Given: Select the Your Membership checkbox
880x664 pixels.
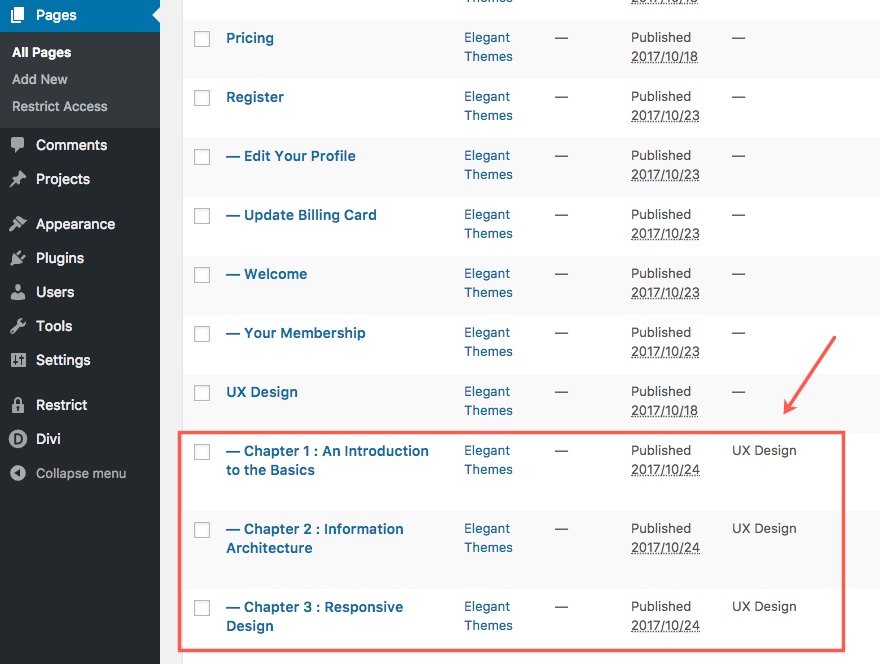Looking at the screenshot, I should (x=202, y=333).
